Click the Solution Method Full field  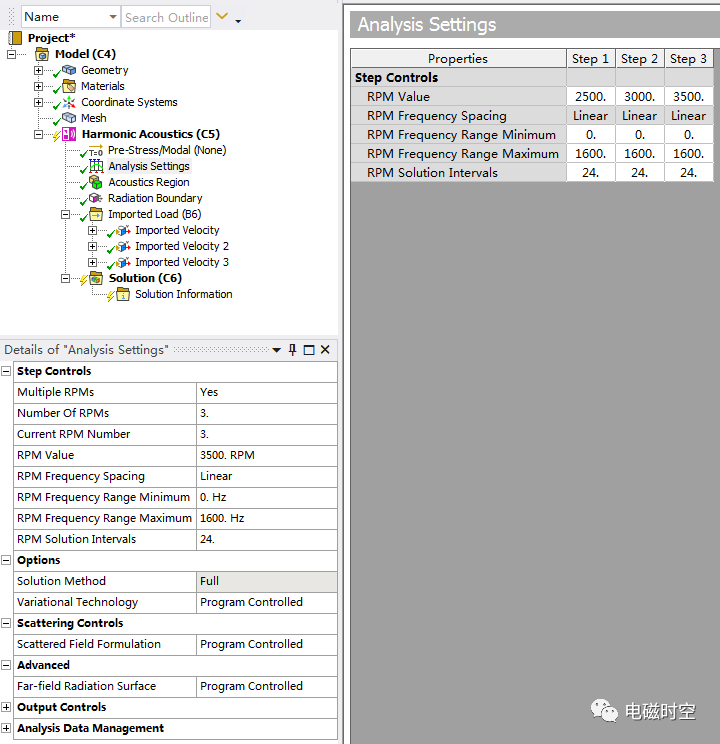point(267,581)
